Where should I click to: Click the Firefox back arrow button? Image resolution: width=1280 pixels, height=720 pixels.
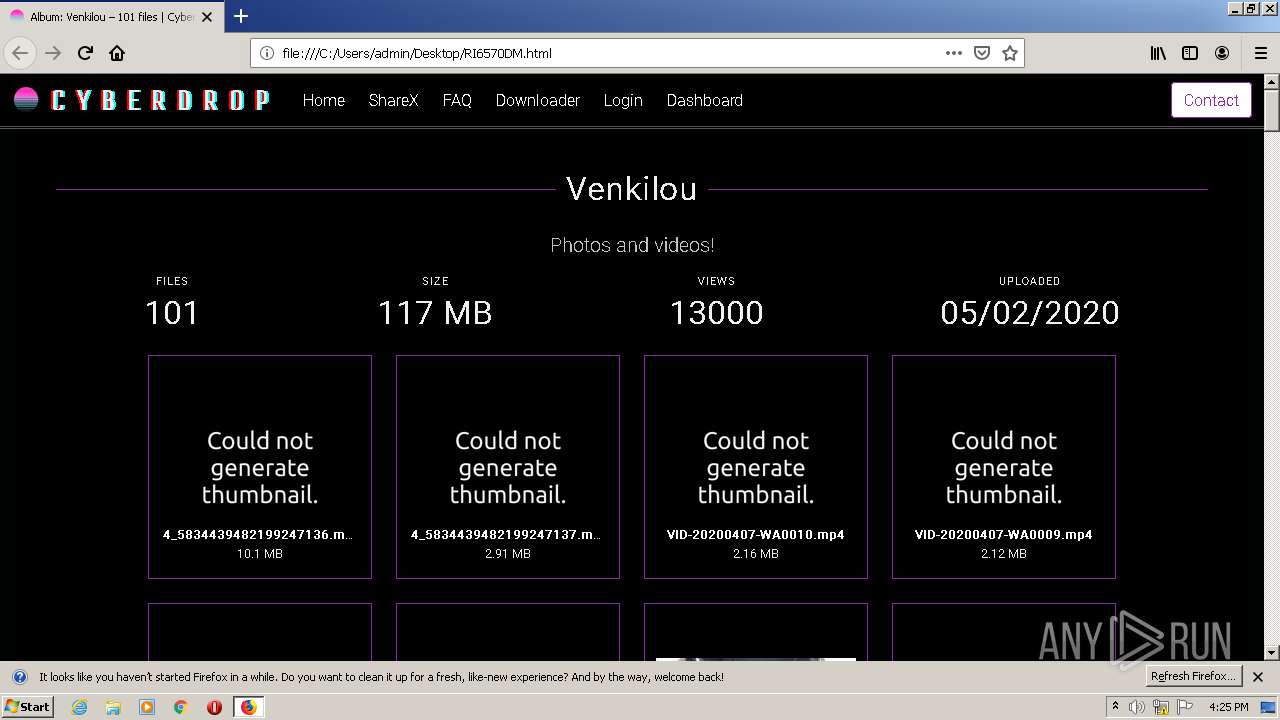tap(20, 53)
